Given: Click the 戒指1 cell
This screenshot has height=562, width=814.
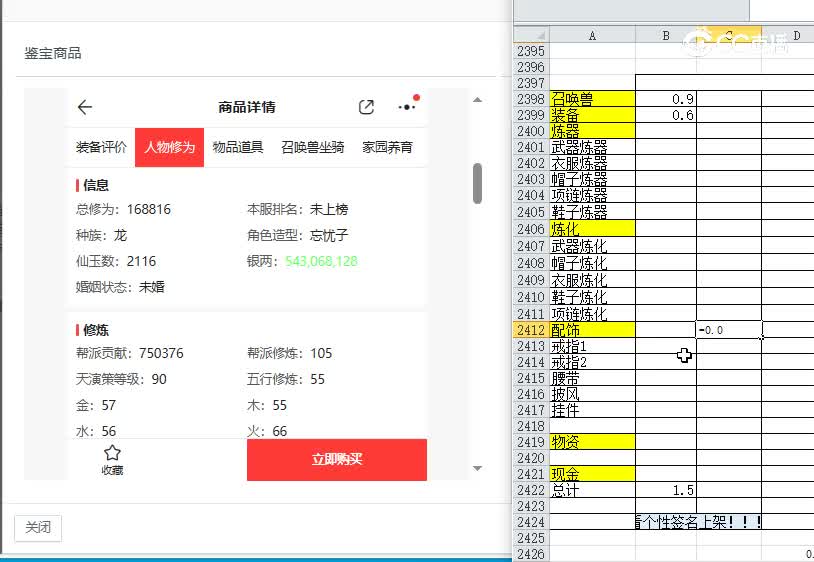Looking at the screenshot, I should [x=592, y=346].
